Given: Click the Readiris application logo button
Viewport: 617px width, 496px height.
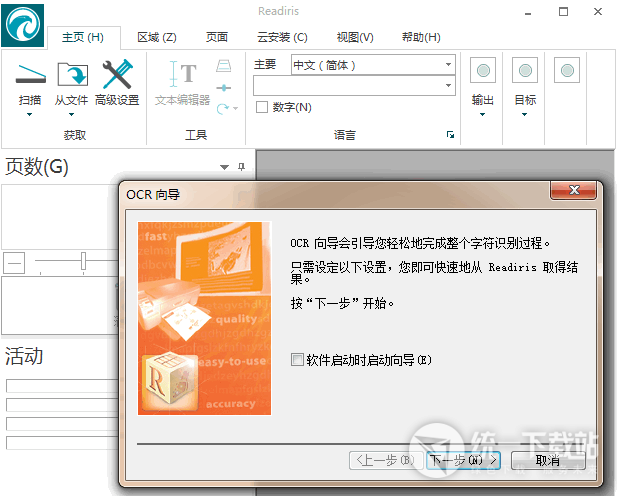Looking at the screenshot, I should (x=22, y=24).
